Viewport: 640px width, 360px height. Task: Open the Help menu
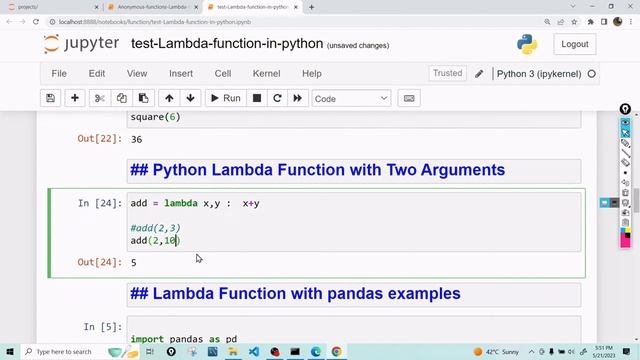pyautogui.click(x=312, y=73)
